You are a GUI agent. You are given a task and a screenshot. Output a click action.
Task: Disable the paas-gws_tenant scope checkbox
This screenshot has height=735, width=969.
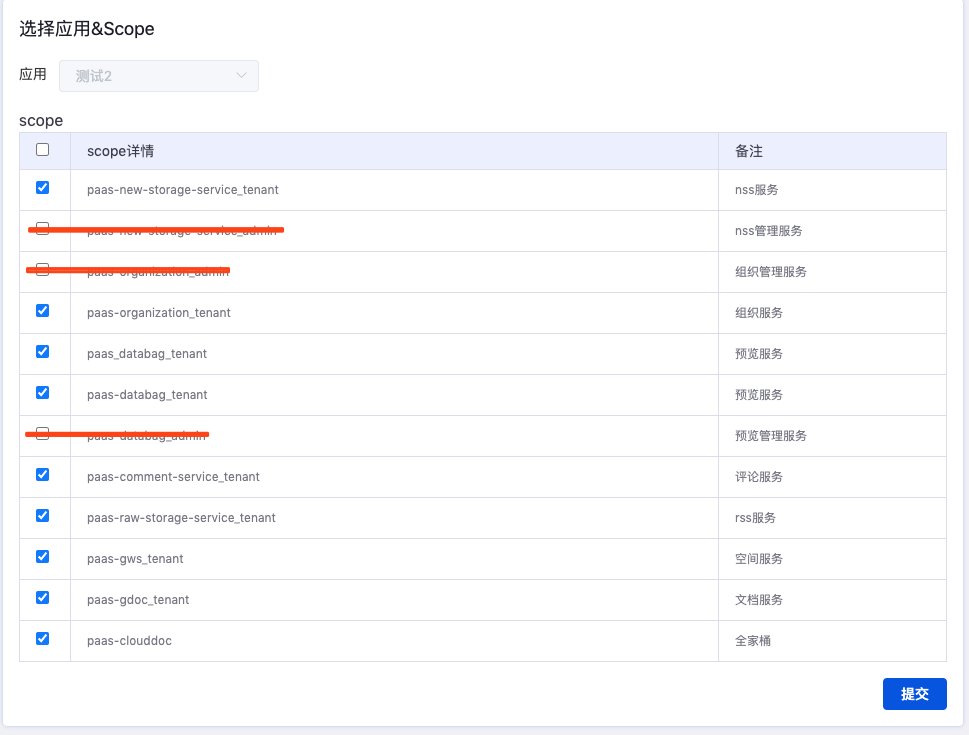click(x=43, y=556)
